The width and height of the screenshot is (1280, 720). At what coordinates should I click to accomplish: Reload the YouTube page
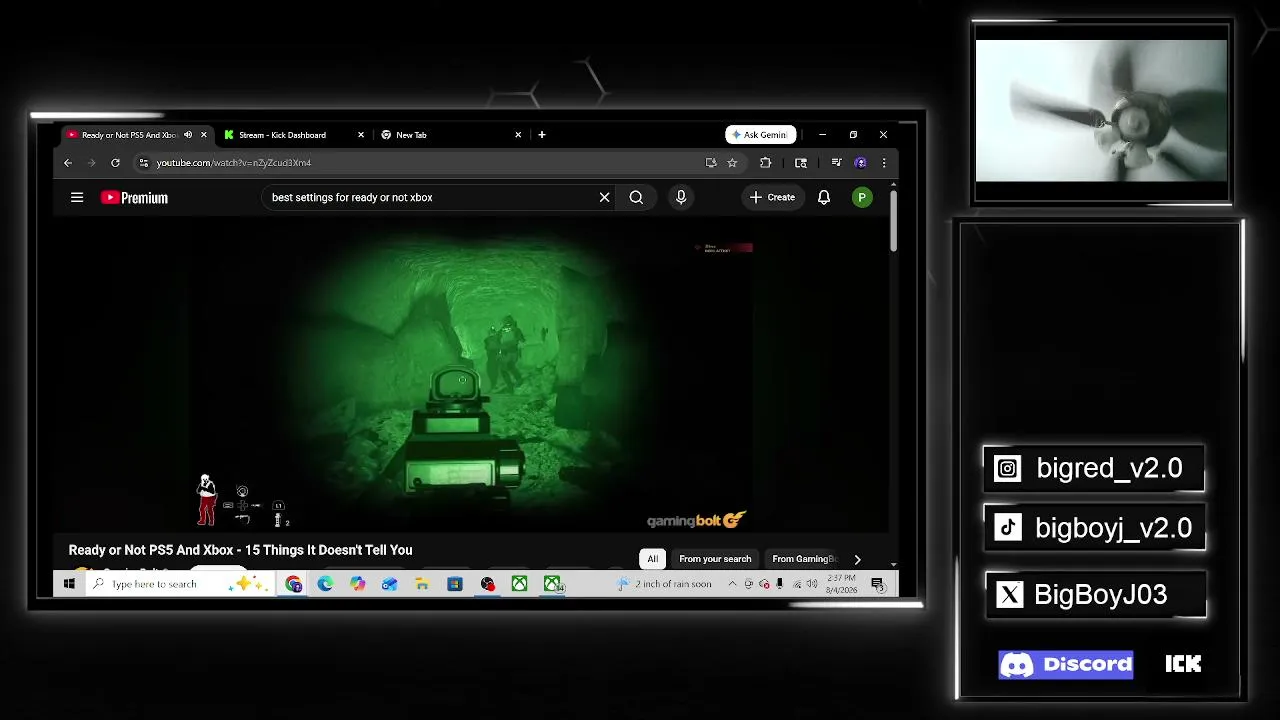115,163
